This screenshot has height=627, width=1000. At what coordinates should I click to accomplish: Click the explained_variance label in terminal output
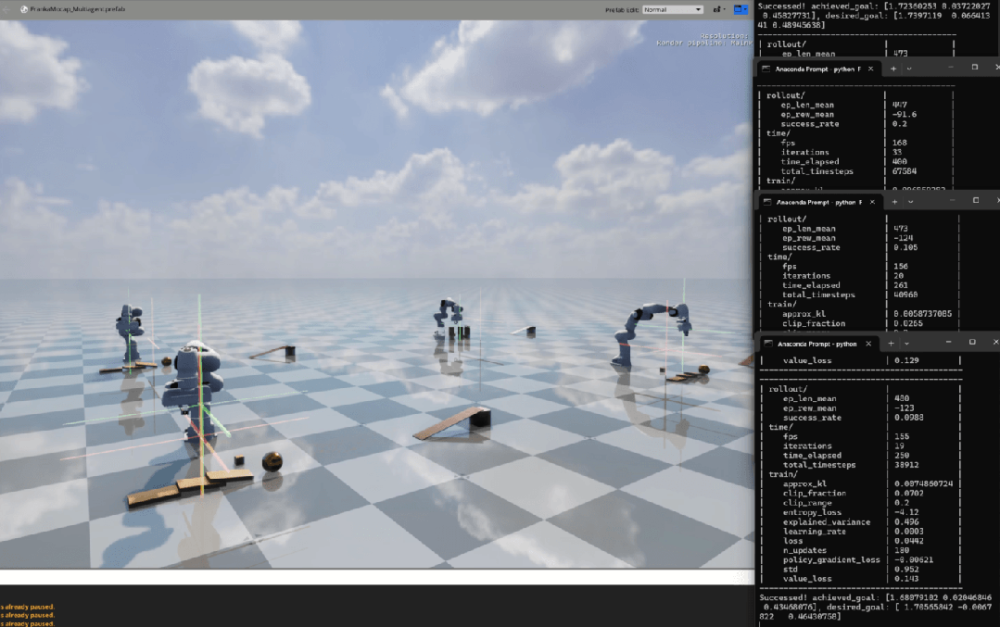(x=827, y=522)
